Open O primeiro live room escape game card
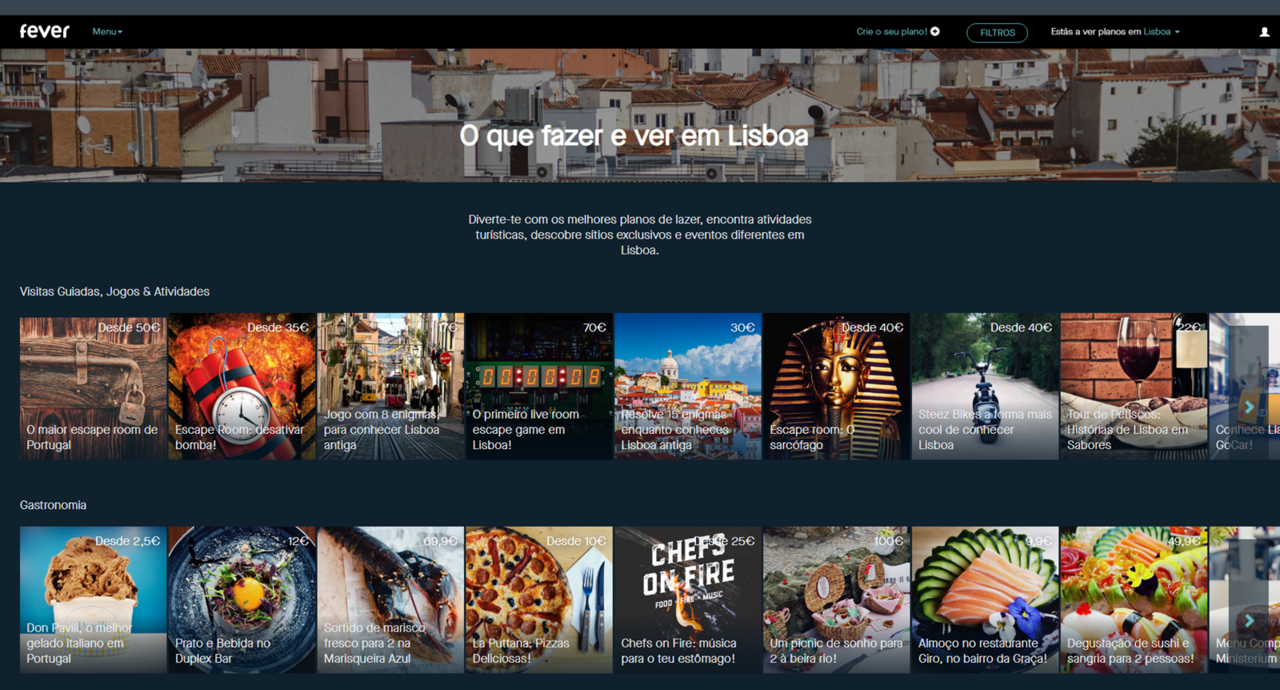The image size is (1280, 690). click(539, 387)
